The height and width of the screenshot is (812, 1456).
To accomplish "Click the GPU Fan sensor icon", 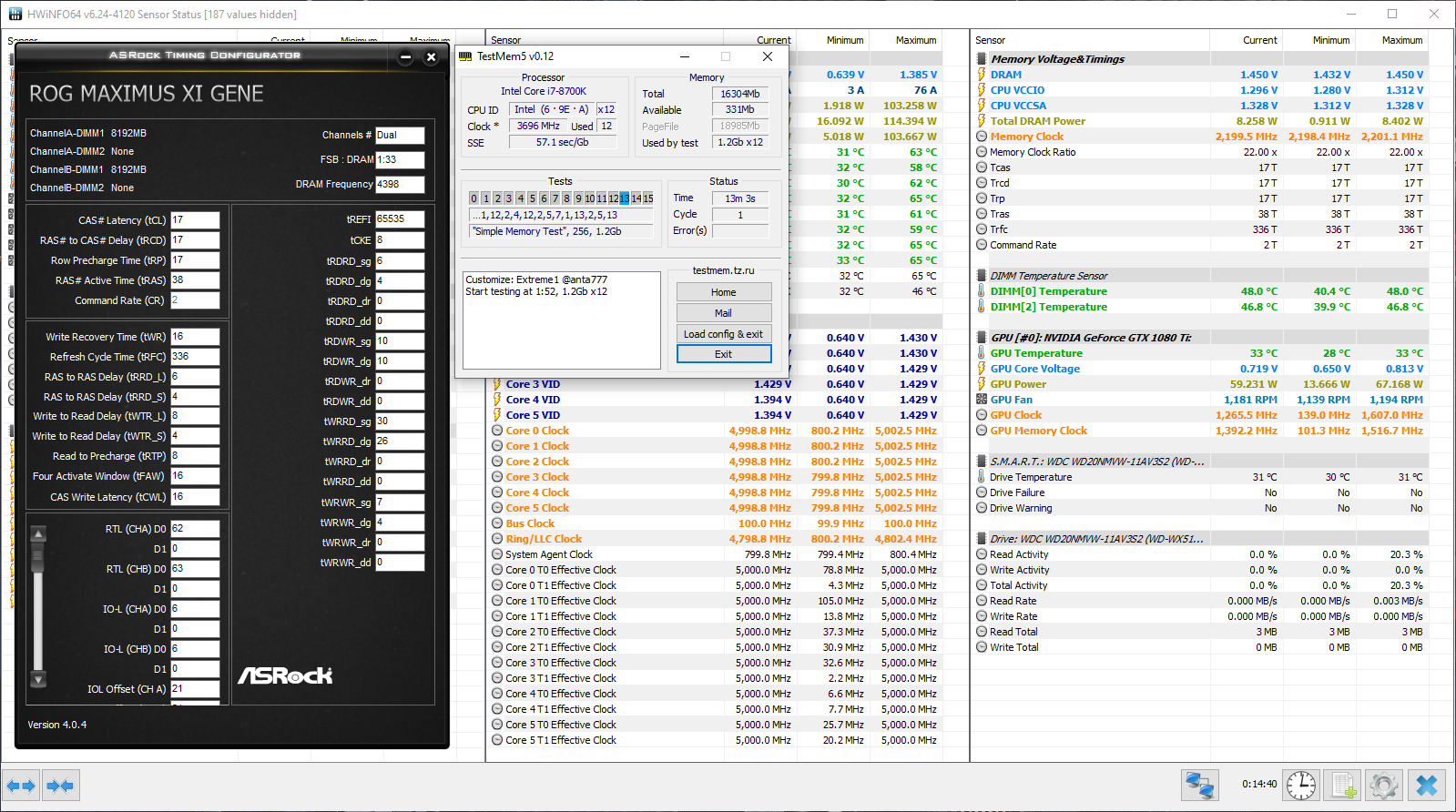I will (982, 400).
